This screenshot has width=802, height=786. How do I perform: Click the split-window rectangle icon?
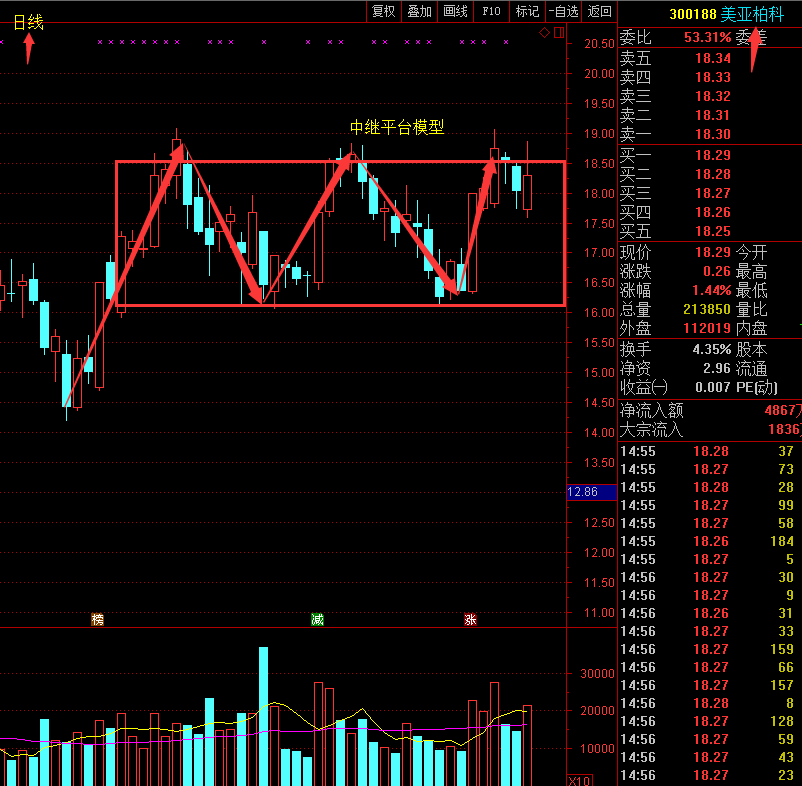(x=559, y=33)
